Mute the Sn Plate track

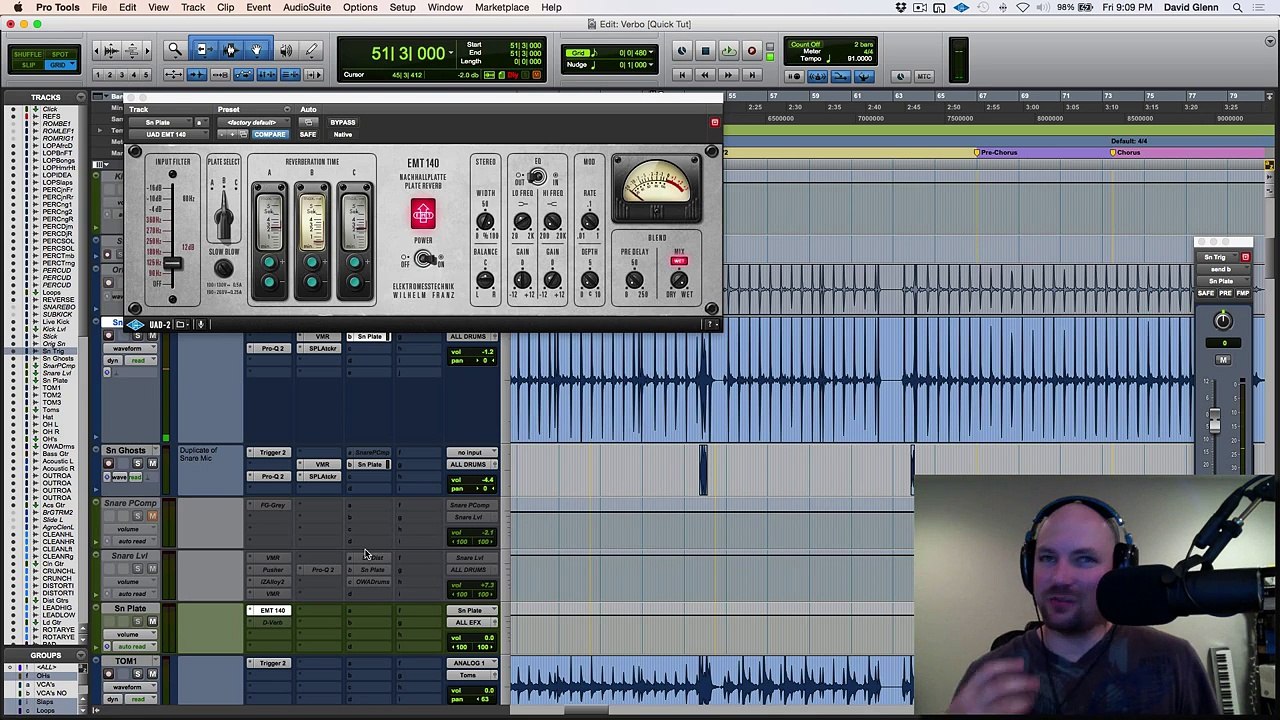[x=153, y=621]
